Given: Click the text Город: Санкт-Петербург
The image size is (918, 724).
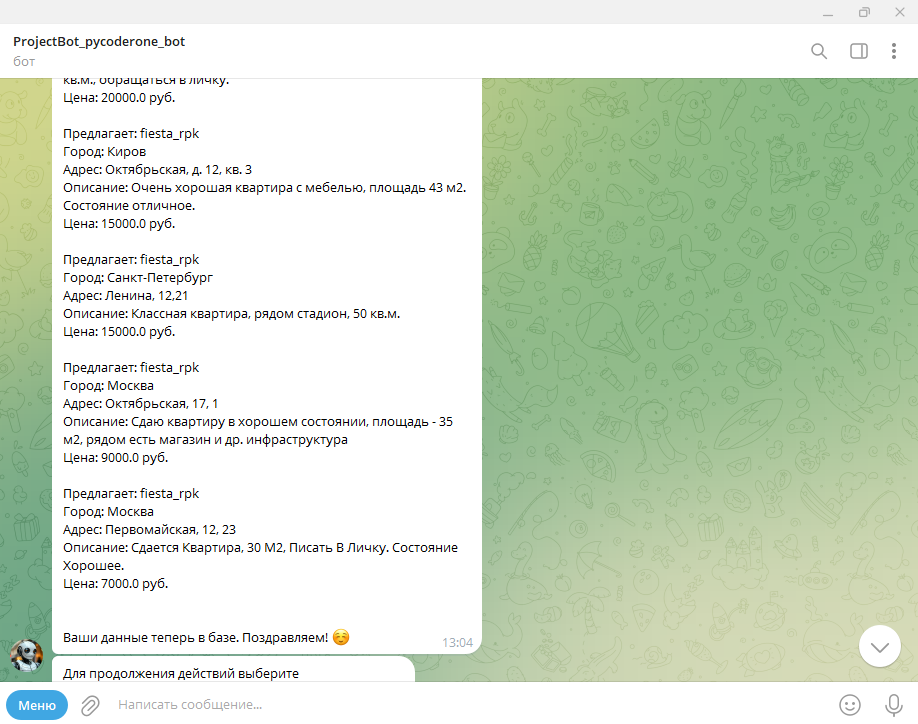Looking at the screenshot, I should coord(138,277).
